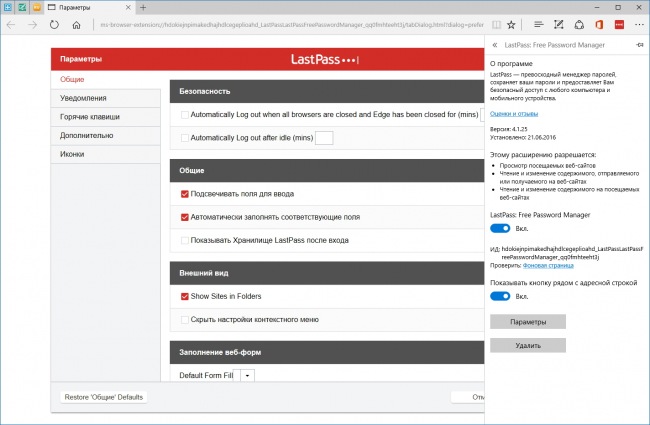Close the Параметры browser tab
The image size is (650, 425).
tap(128, 7)
